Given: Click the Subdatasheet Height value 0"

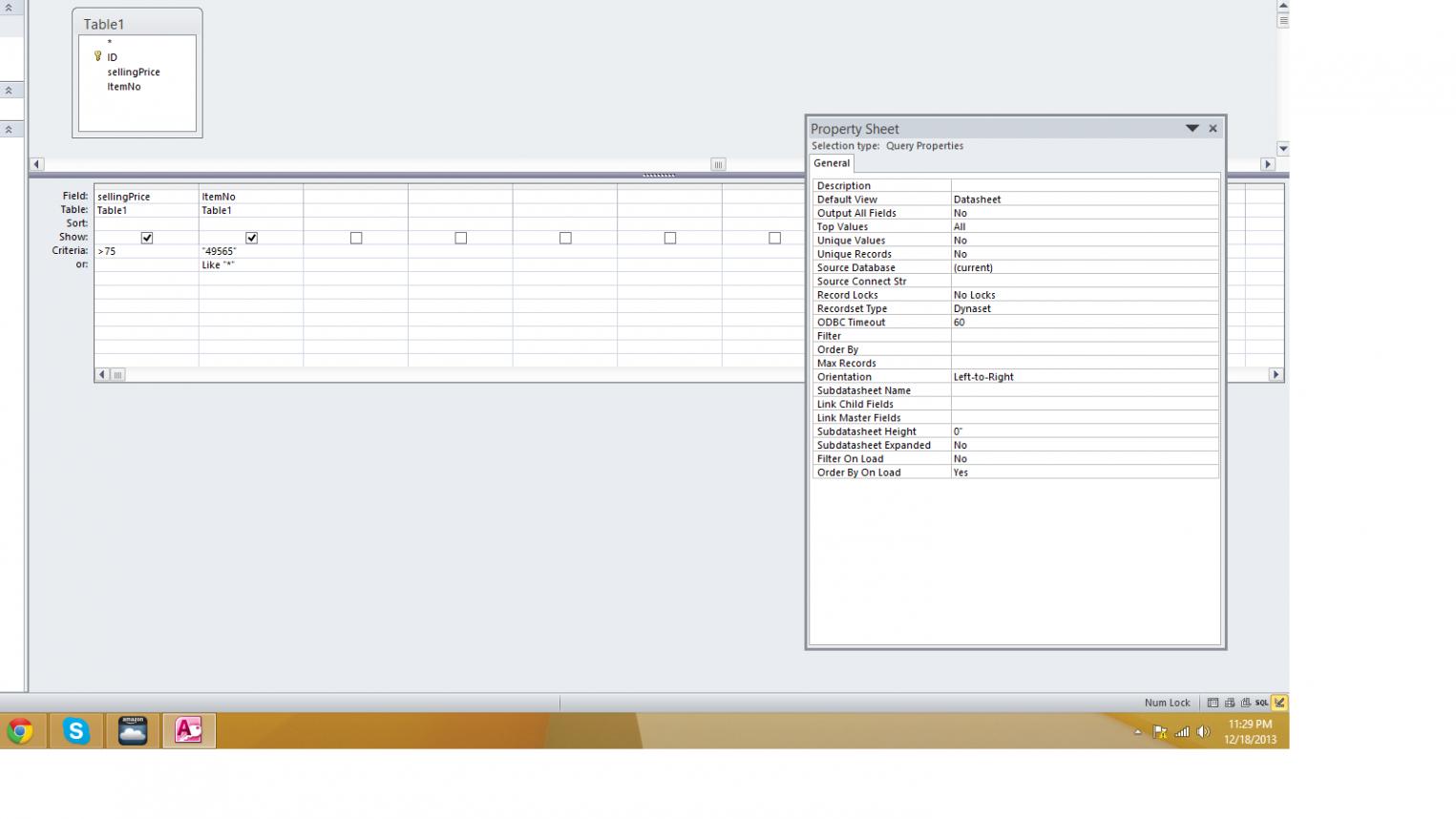Looking at the screenshot, I should 1085,431.
